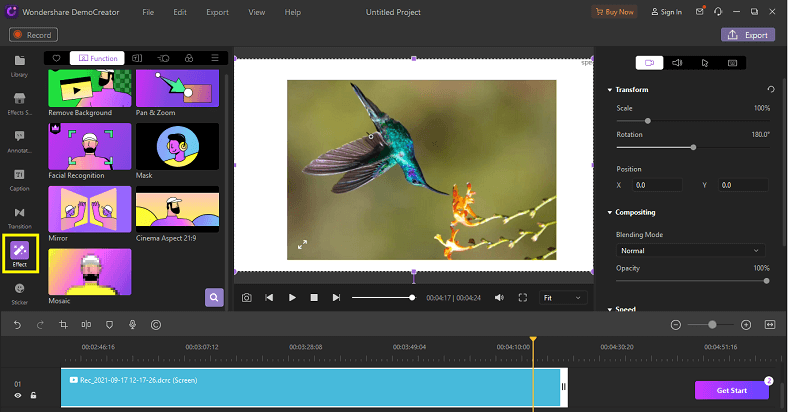This screenshot has width=800, height=412.
Task: Zoom in the timeline with plus icon
Action: (x=746, y=325)
